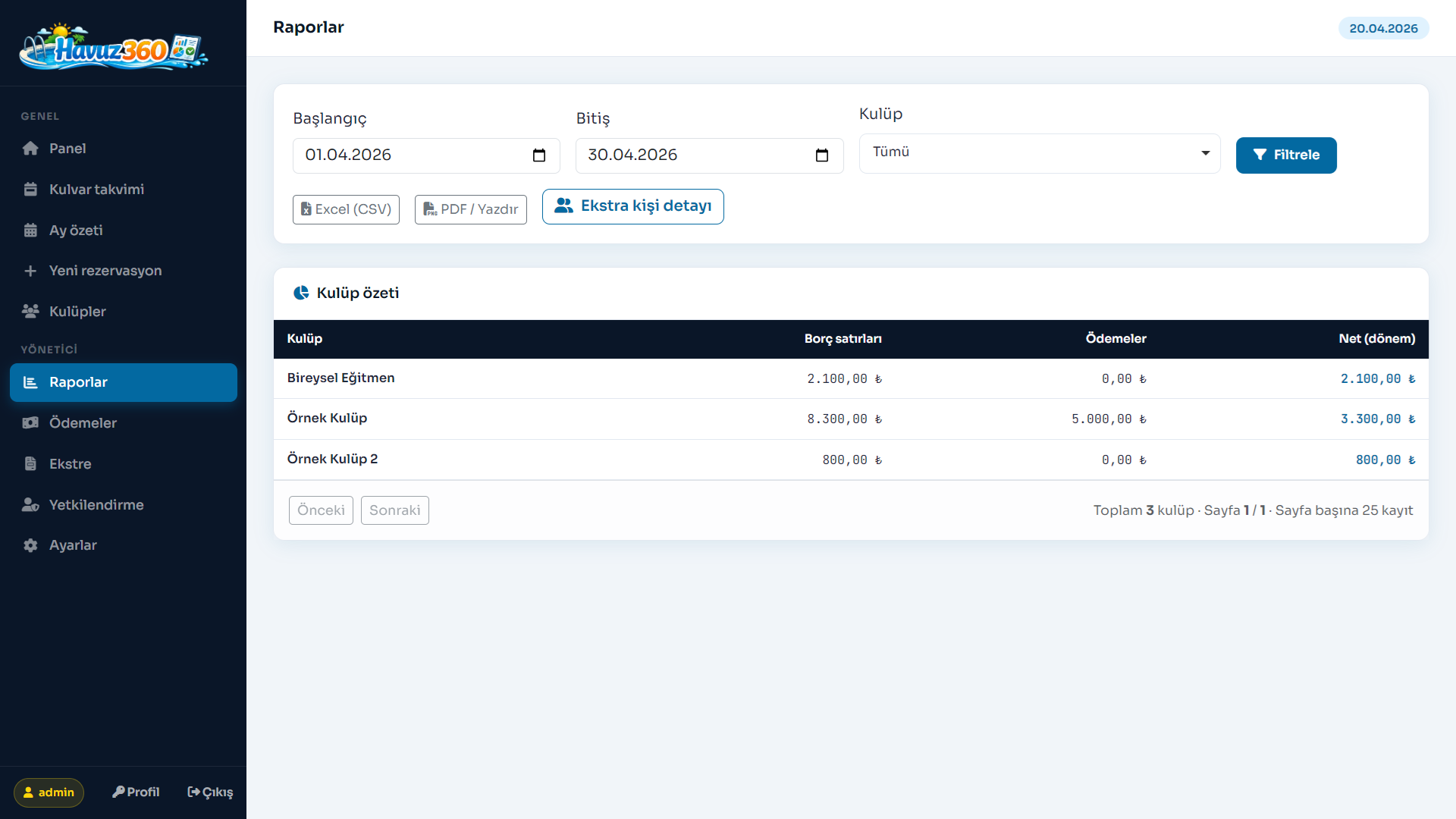1456x819 pixels.
Task: Click the gear icon for Ayarlar
Action: pyautogui.click(x=30, y=545)
